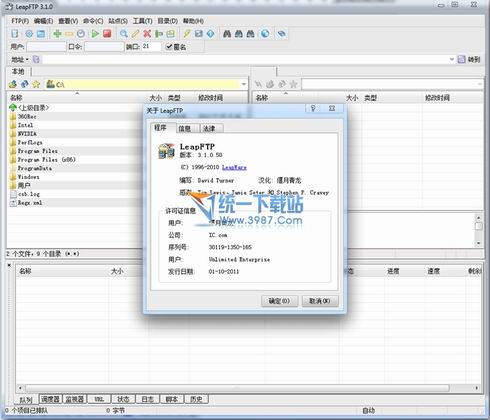Click the 确定(O) button
The height and width of the screenshot is (420, 490).
[279, 301]
